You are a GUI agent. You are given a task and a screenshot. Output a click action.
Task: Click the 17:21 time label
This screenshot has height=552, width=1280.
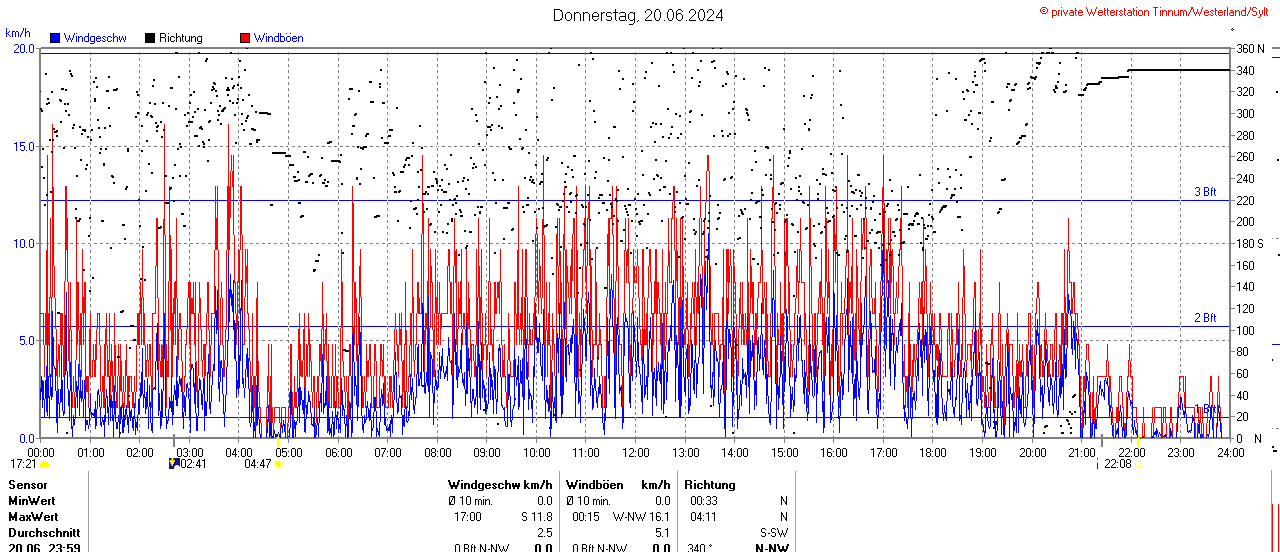pos(24,464)
